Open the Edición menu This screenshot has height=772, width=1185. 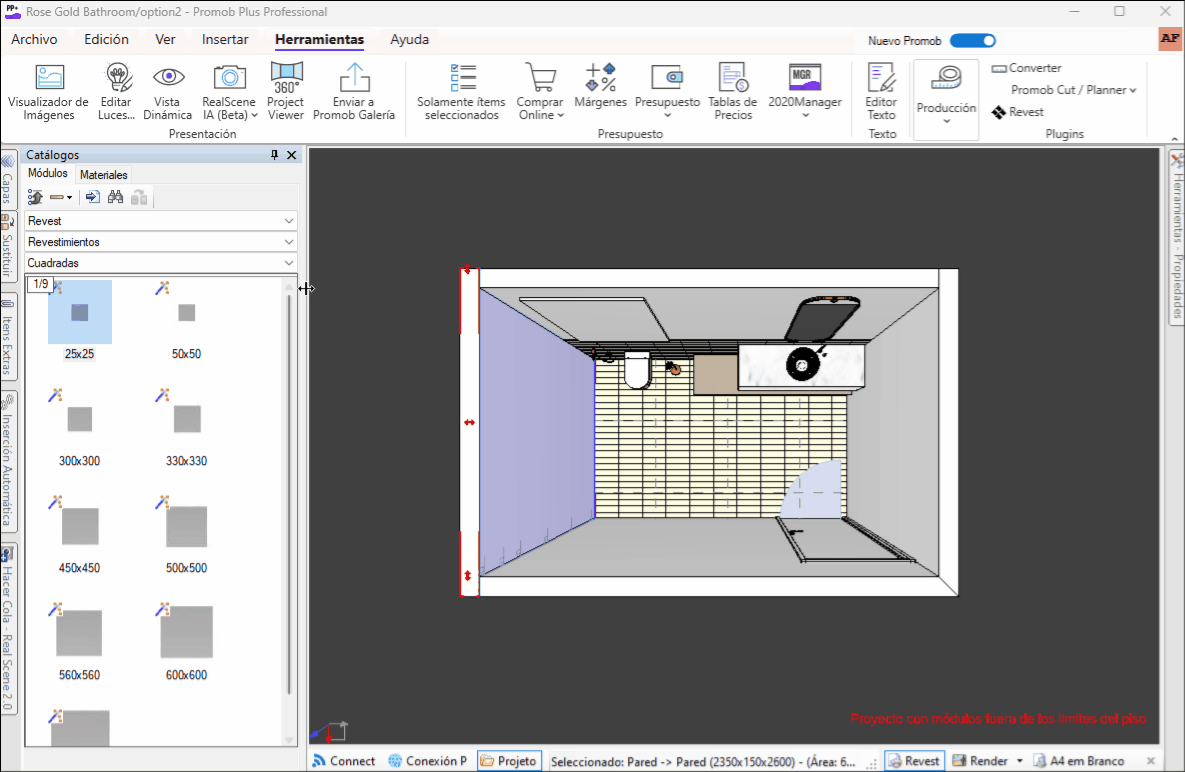point(107,39)
